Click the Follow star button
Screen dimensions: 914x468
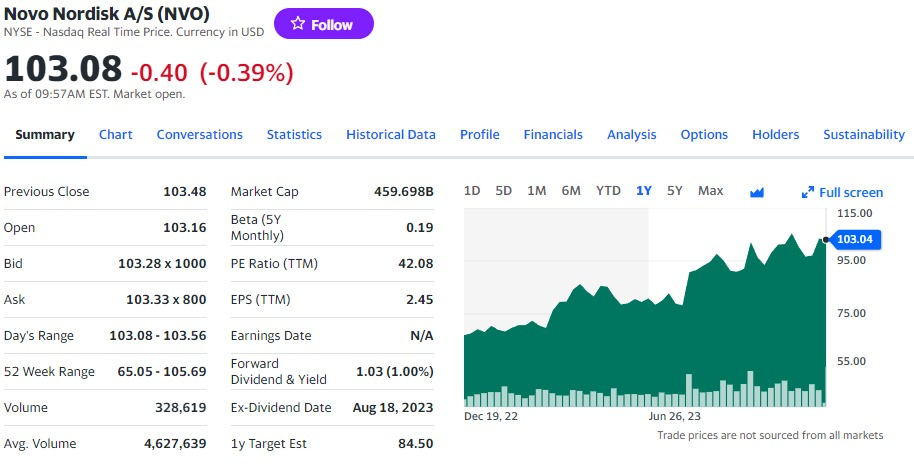pos(324,24)
